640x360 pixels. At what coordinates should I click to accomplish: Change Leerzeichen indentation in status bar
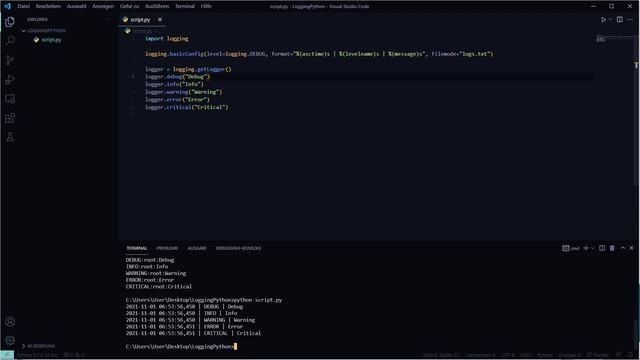[x=480, y=355]
